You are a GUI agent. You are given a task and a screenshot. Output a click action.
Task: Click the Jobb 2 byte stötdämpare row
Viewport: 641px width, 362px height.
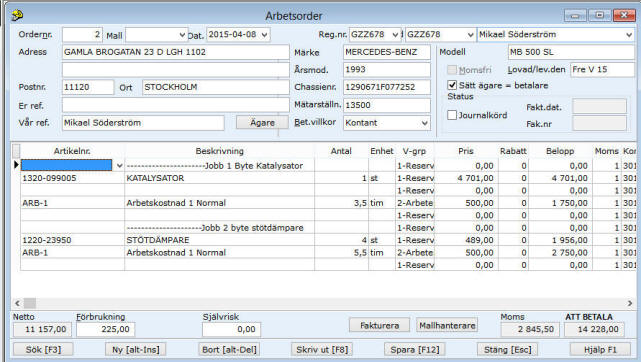point(220,228)
